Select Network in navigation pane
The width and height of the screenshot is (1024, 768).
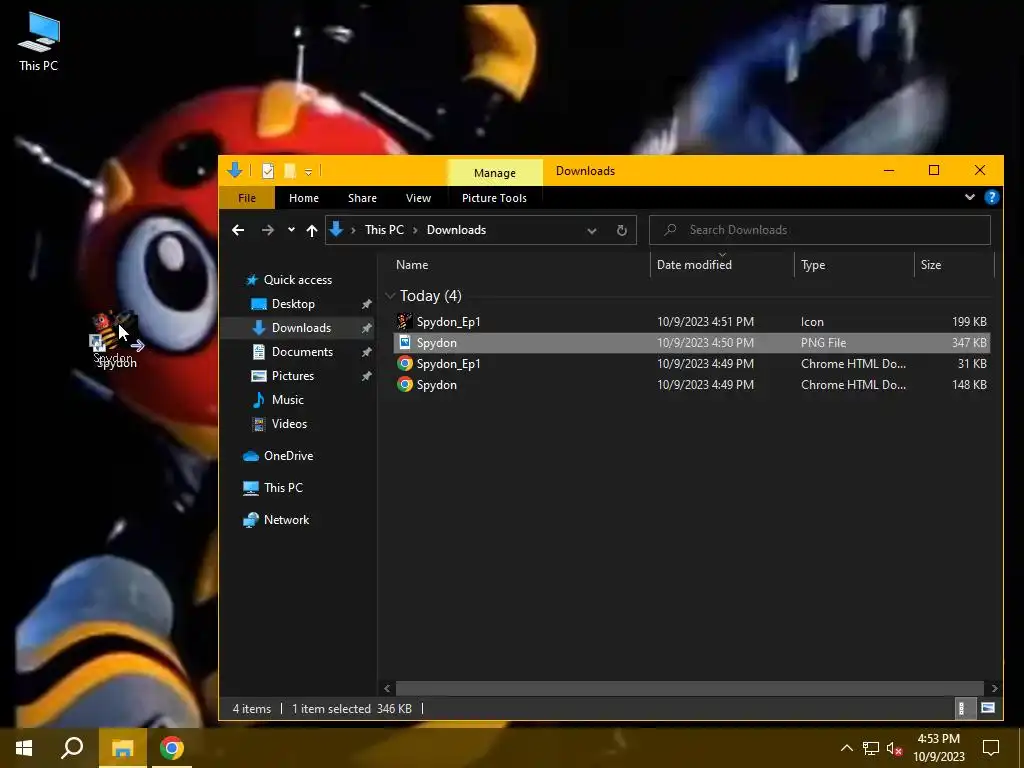click(x=286, y=520)
